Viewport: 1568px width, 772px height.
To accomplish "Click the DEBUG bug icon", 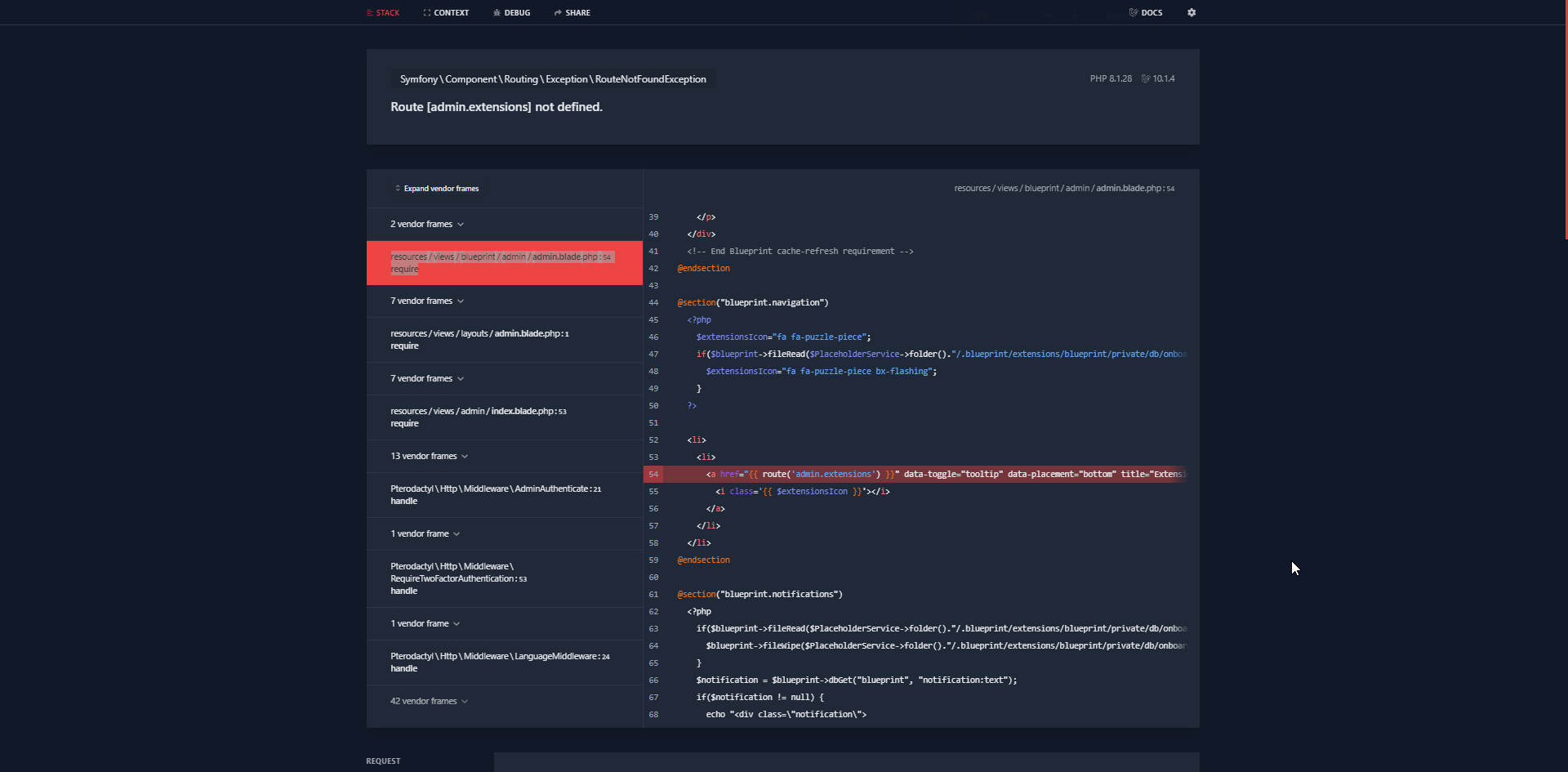I will pos(497,12).
